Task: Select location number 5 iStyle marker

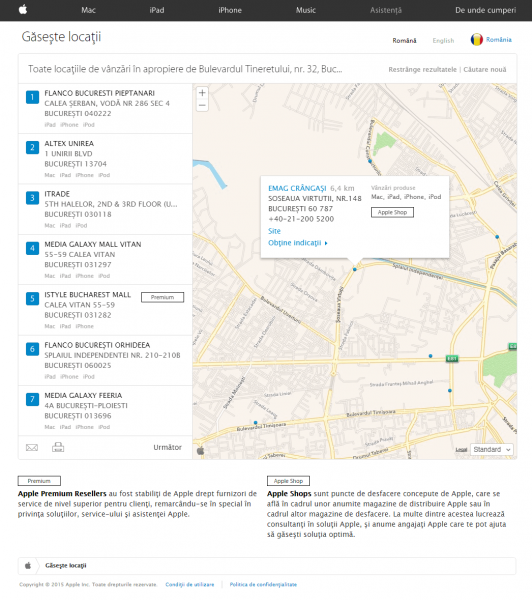Action: [33, 298]
